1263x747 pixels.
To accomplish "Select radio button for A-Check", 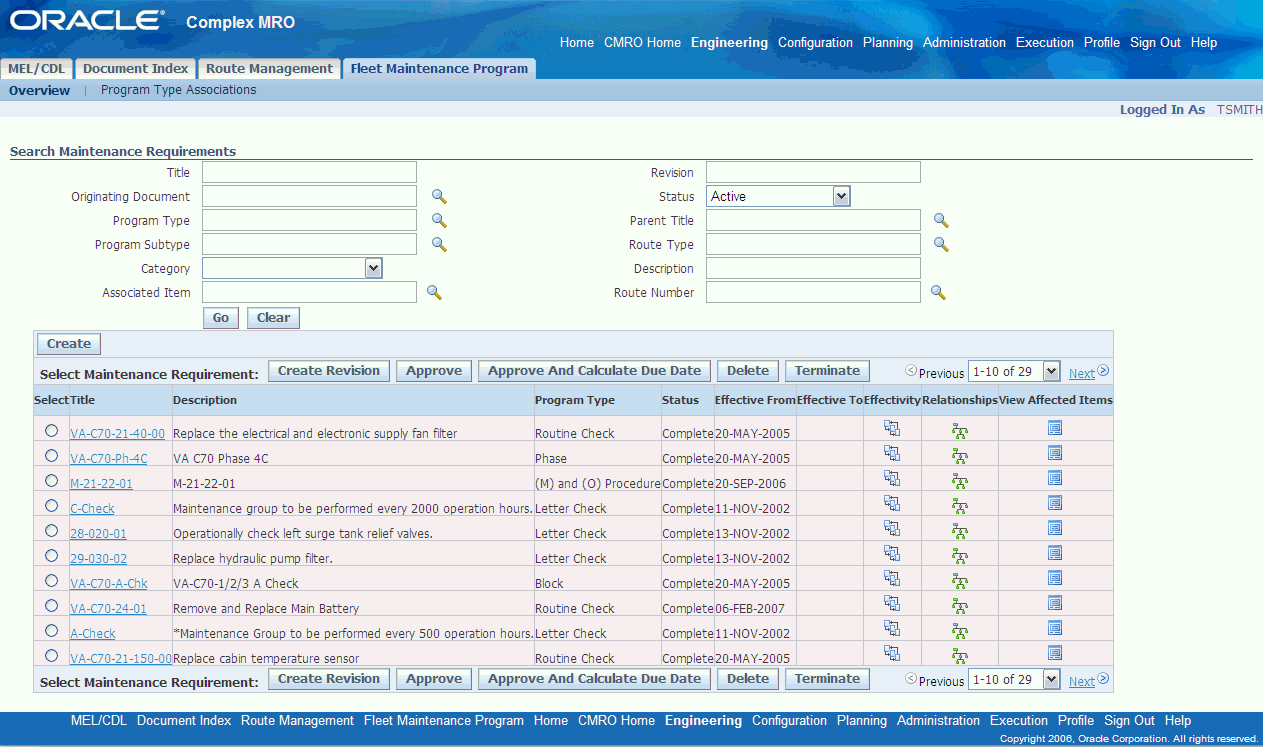I will (x=51, y=630).
